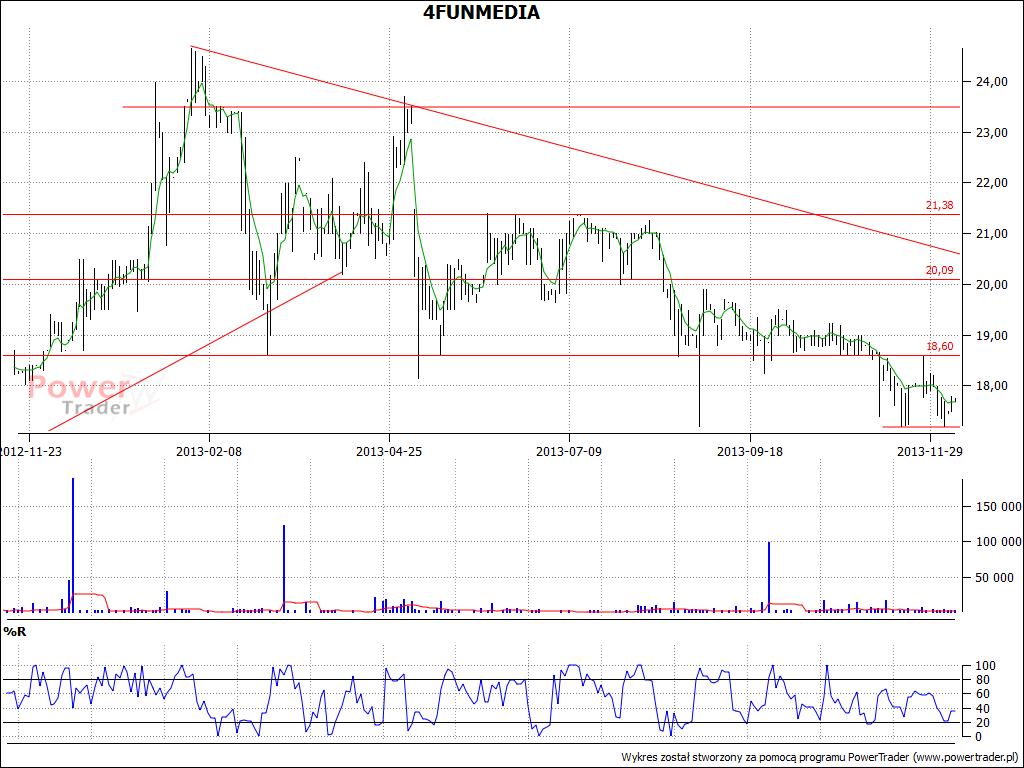Click the 2013-11-29 date label
Image resolution: width=1024 pixels, height=768 pixels.
[930, 451]
